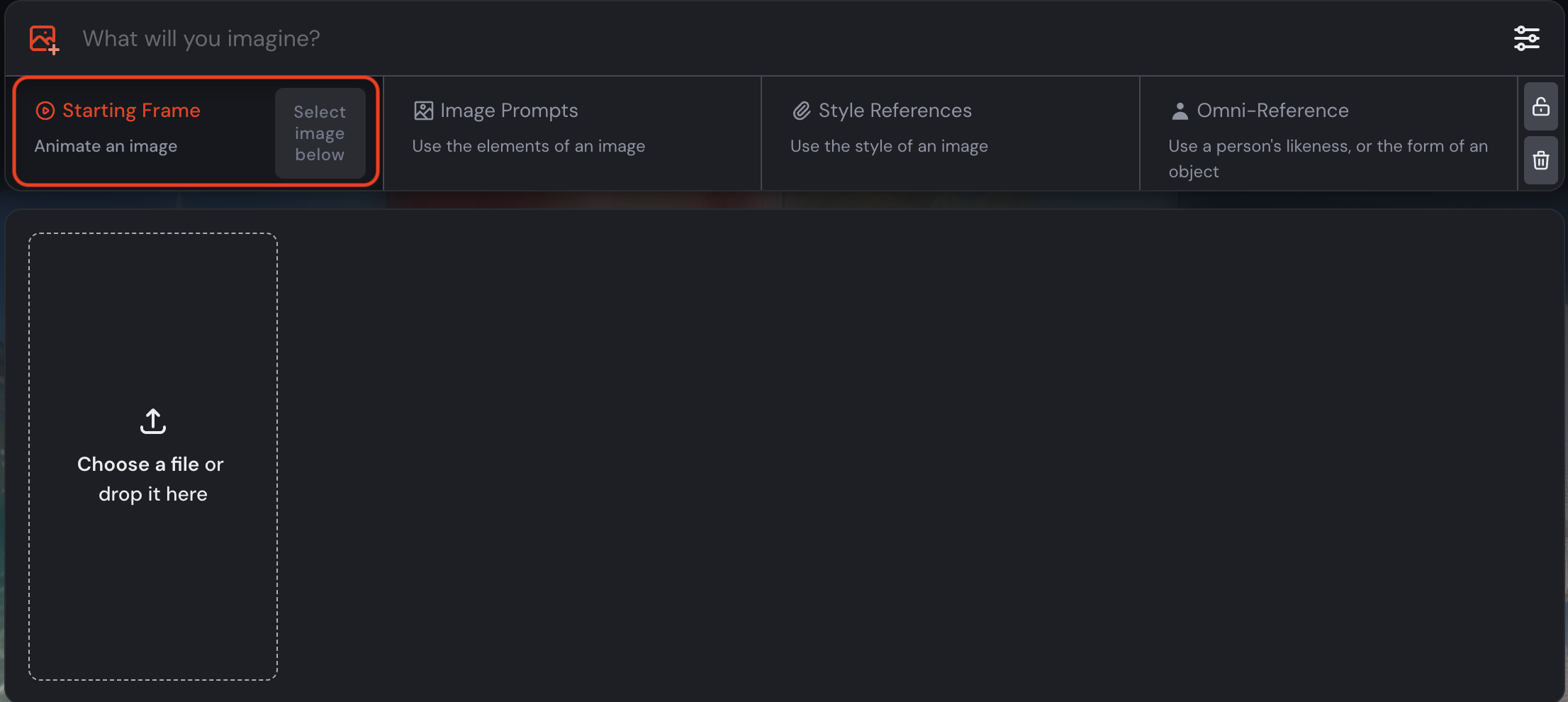Click the Omni-Reference person icon

pyautogui.click(x=1180, y=111)
